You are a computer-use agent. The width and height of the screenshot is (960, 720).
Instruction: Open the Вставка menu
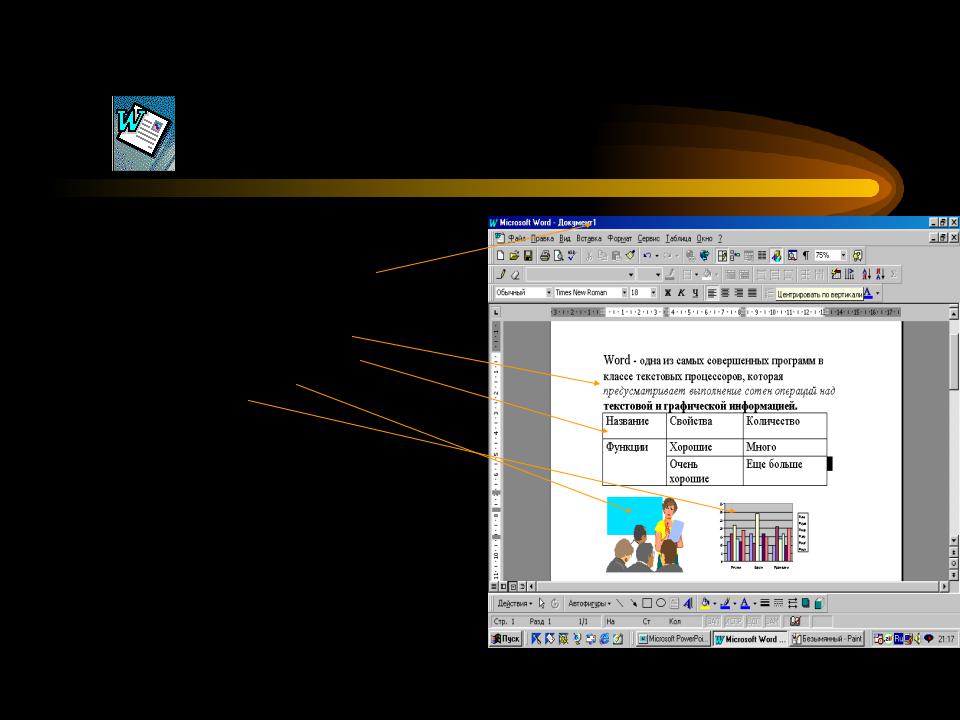tap(589, 238)
